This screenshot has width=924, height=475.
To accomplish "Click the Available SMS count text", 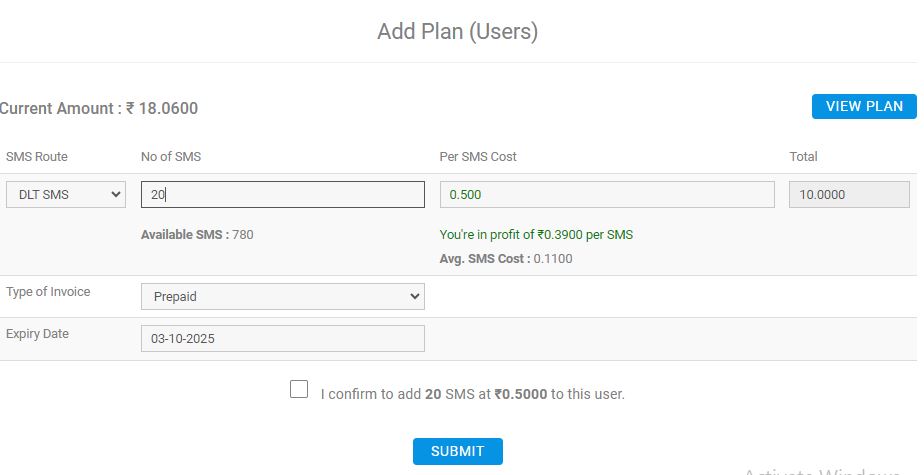I will pyautogui.click(x=197, y=235).
